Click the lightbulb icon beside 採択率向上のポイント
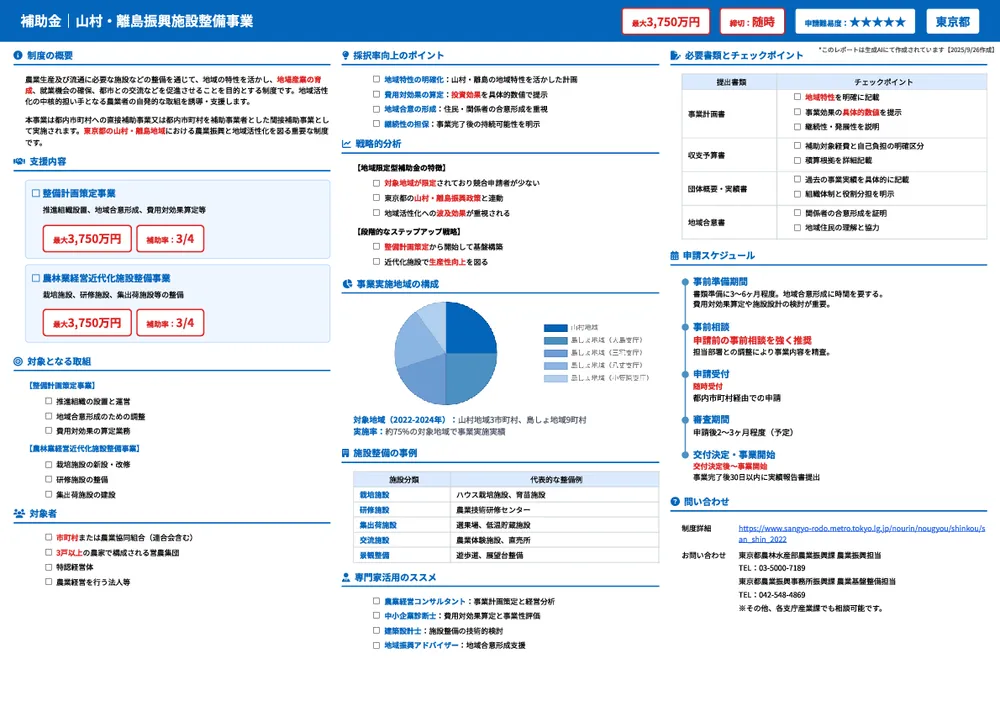 point(346,55)
